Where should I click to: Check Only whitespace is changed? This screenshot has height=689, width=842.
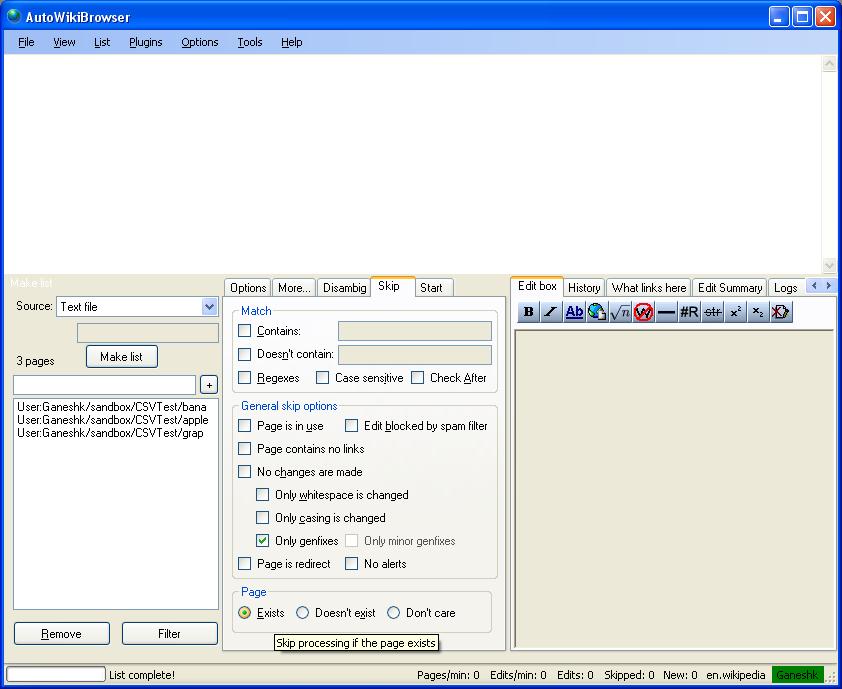click(262, 495)
